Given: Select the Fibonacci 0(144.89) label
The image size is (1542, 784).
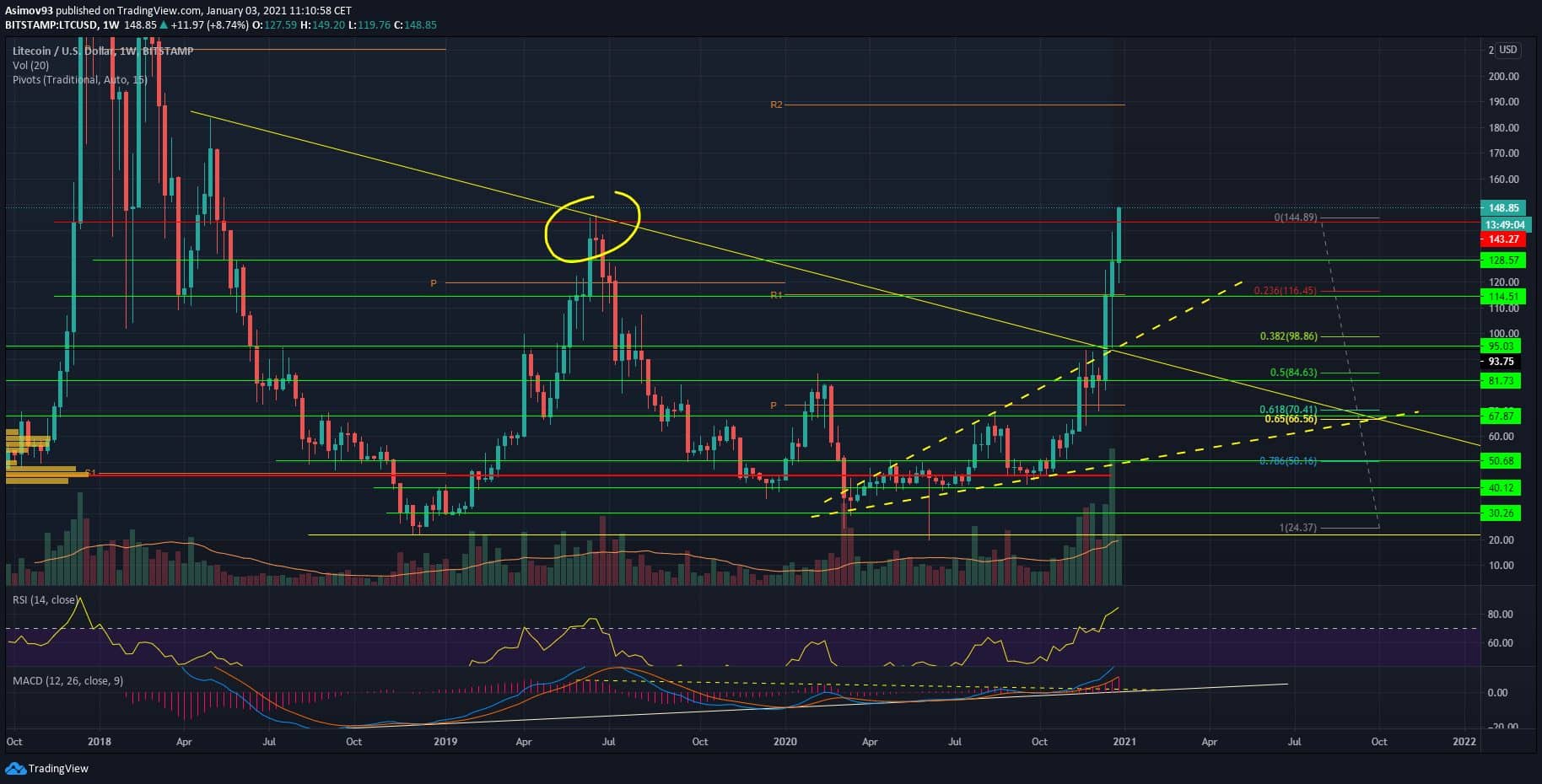Looking at the screenshot, I should (1295, 217).
